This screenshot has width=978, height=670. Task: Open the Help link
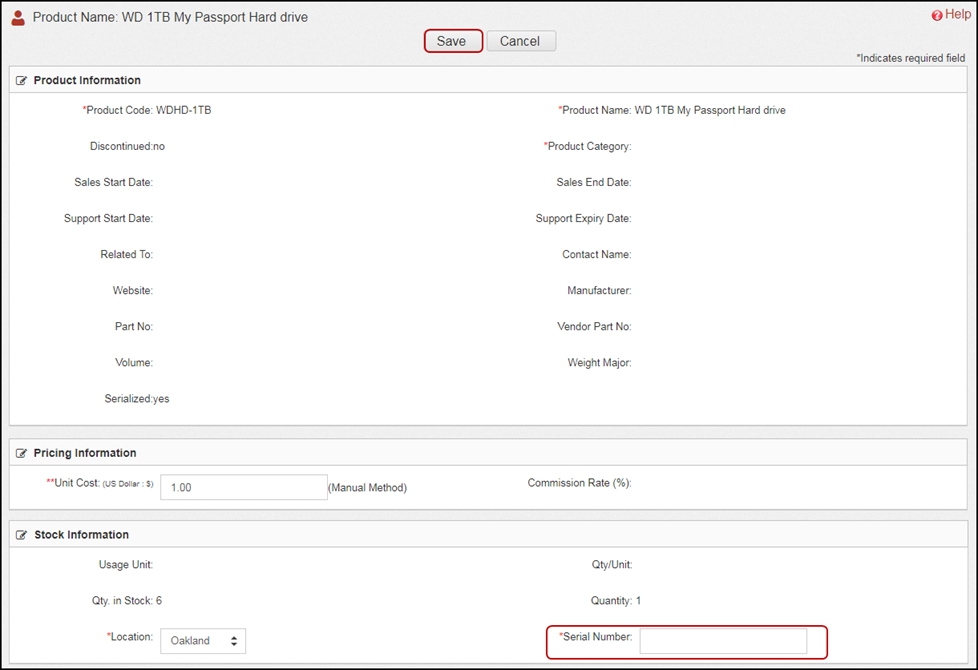[957, 14]
